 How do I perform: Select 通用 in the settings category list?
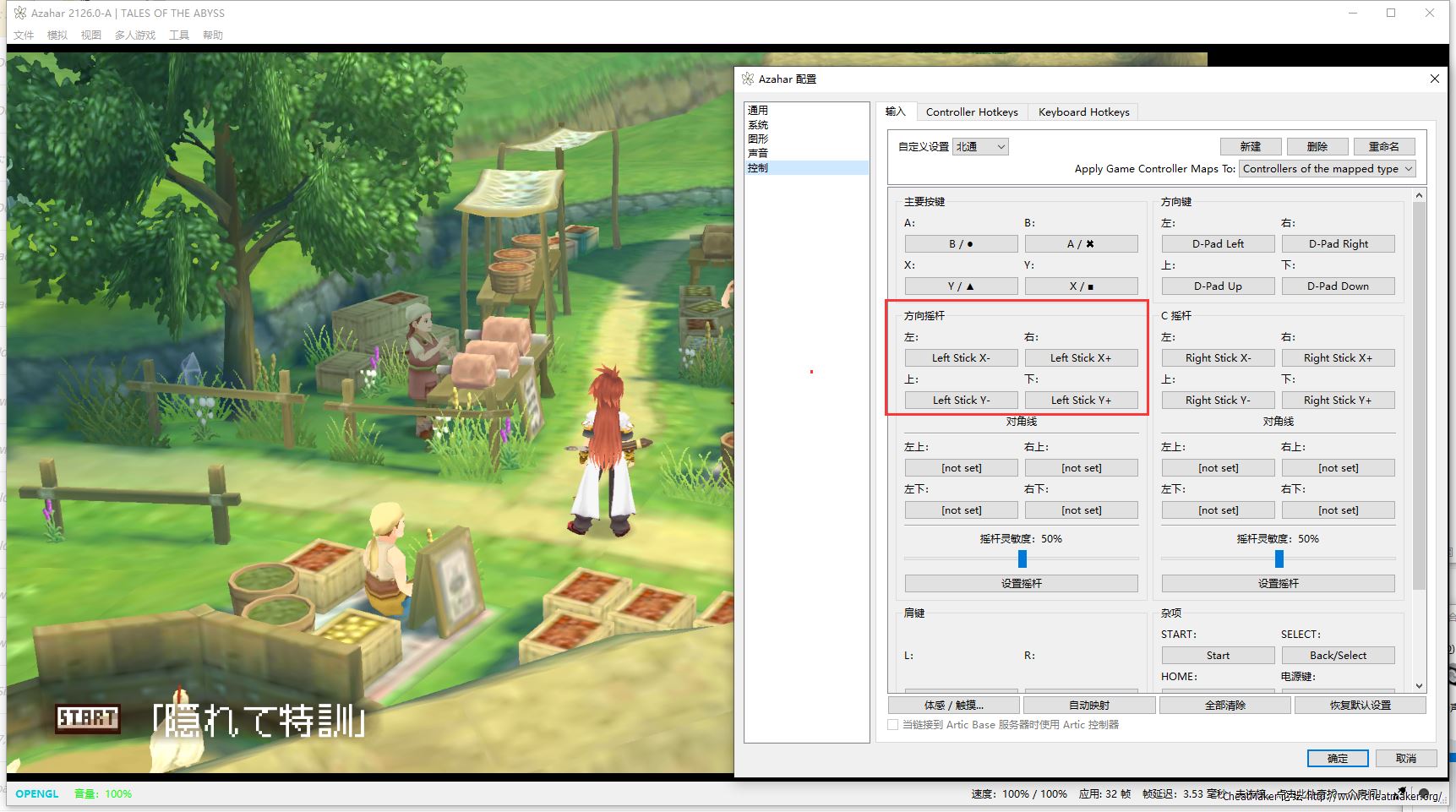pyautogui.click(x=806, y=110)
